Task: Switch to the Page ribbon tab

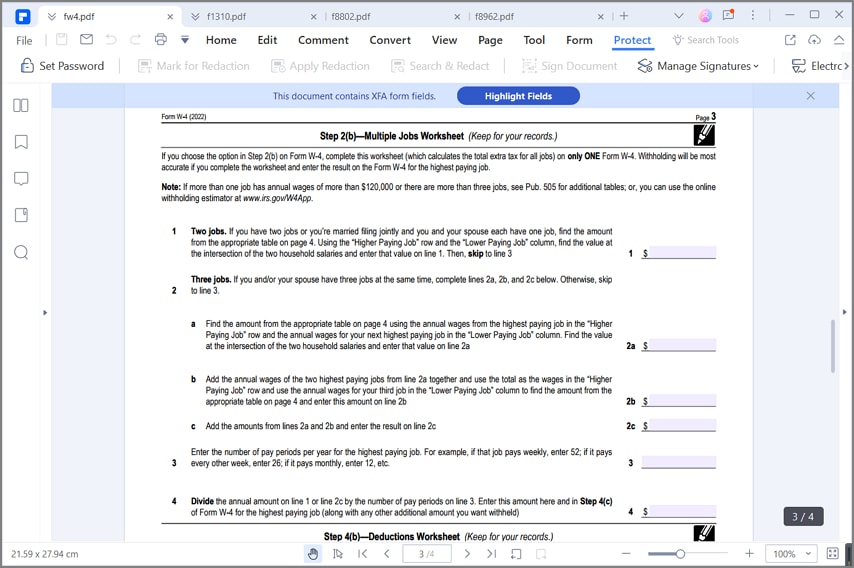Action: pos(490,40)
